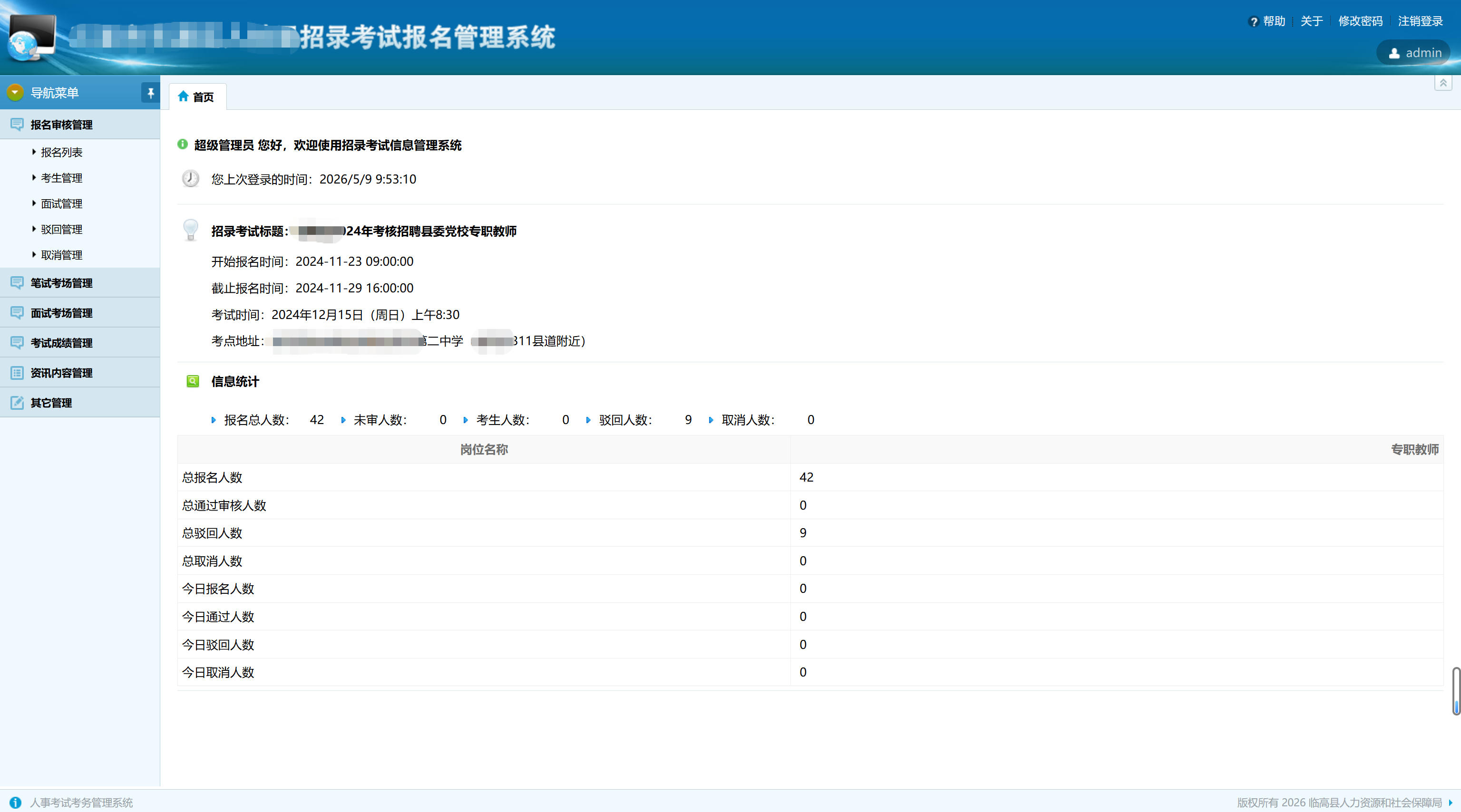The image size is (1461, 812).
Task: Click the 今日报名人数 row label
Action: pyautogui.click(x=218, y=589)
